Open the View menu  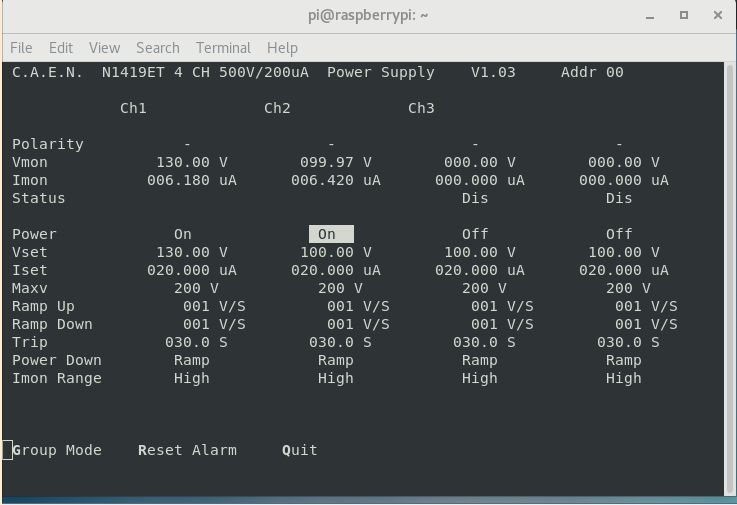pos(104,47)
